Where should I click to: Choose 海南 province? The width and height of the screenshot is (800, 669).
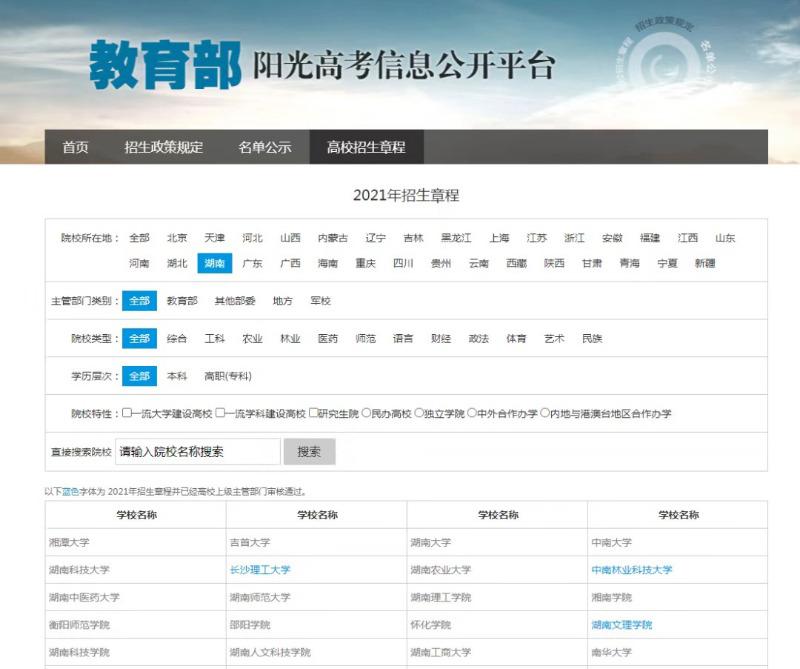328,263
